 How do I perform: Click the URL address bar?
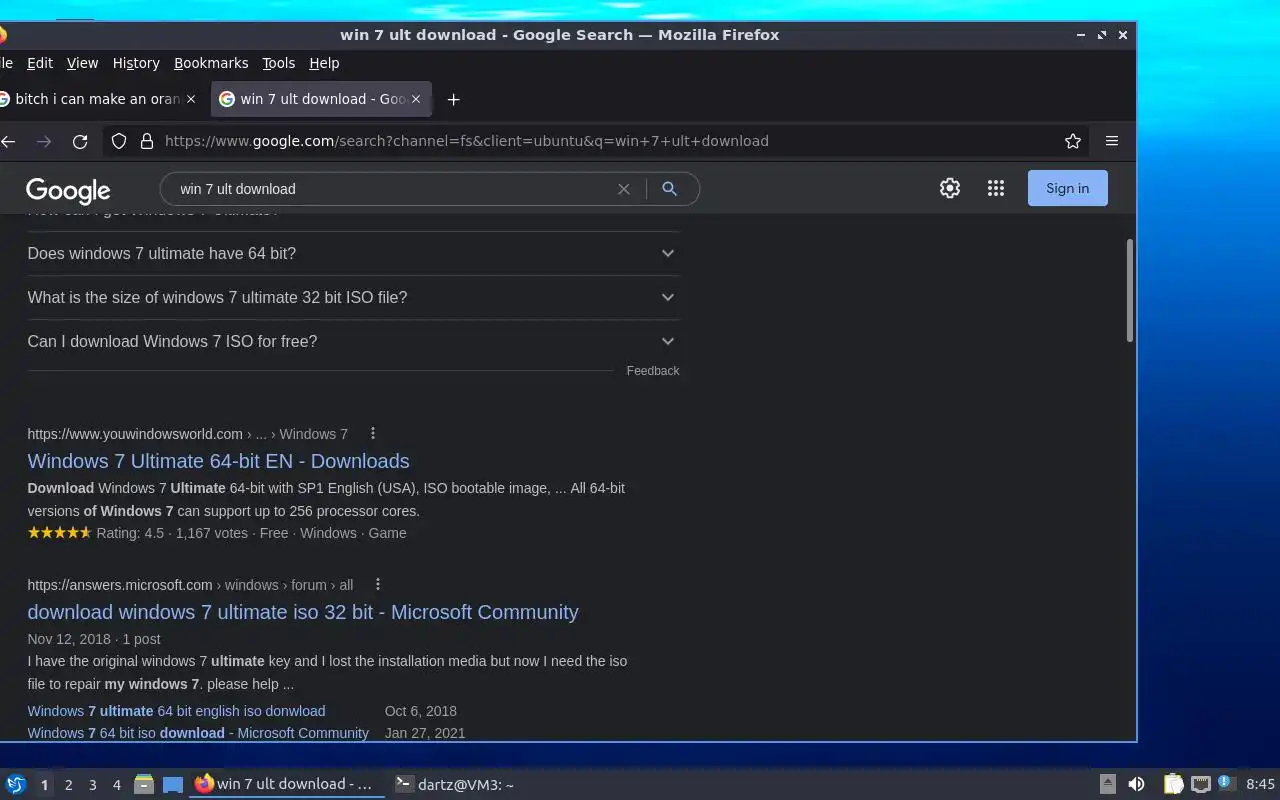(605, 141)
